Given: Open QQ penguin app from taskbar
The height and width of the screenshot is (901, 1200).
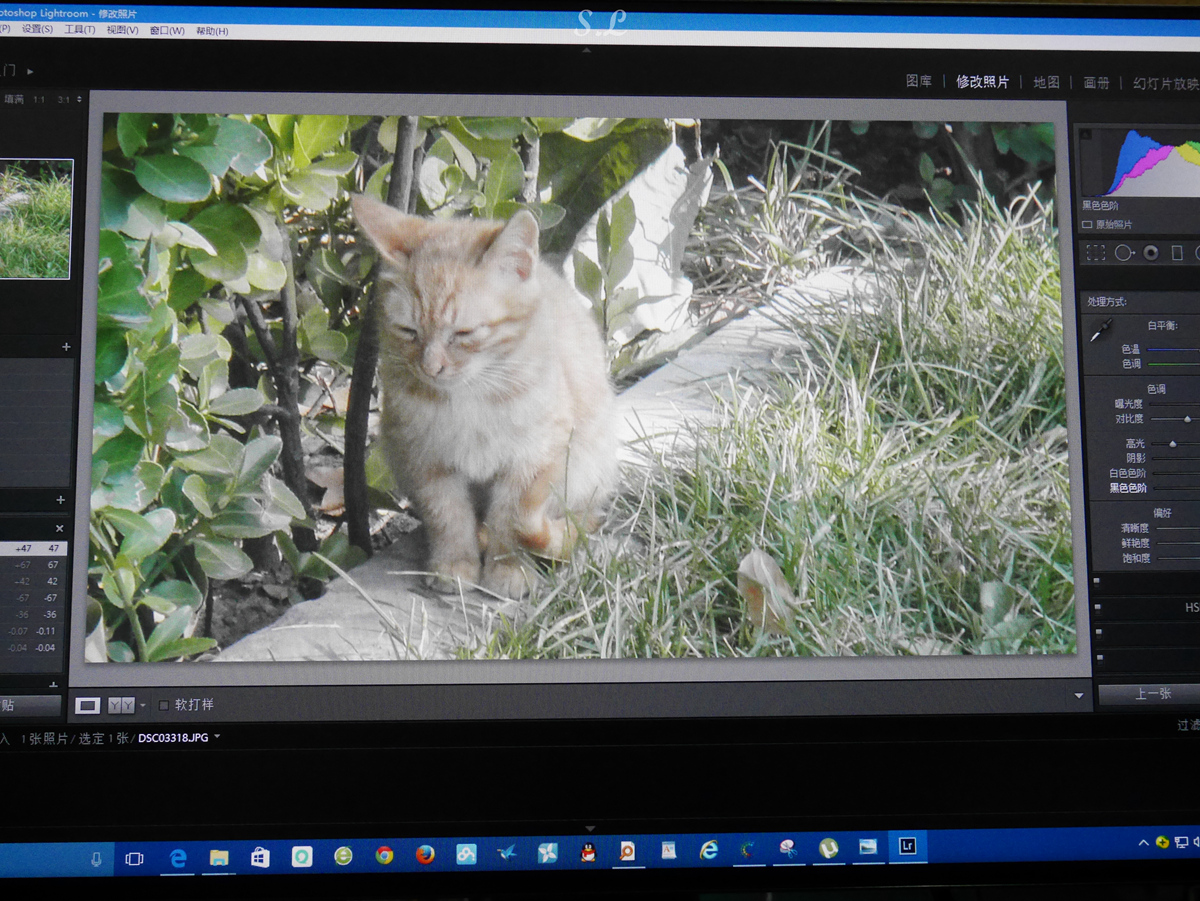Looking at the screenshot, I should (x=588, y=853).
